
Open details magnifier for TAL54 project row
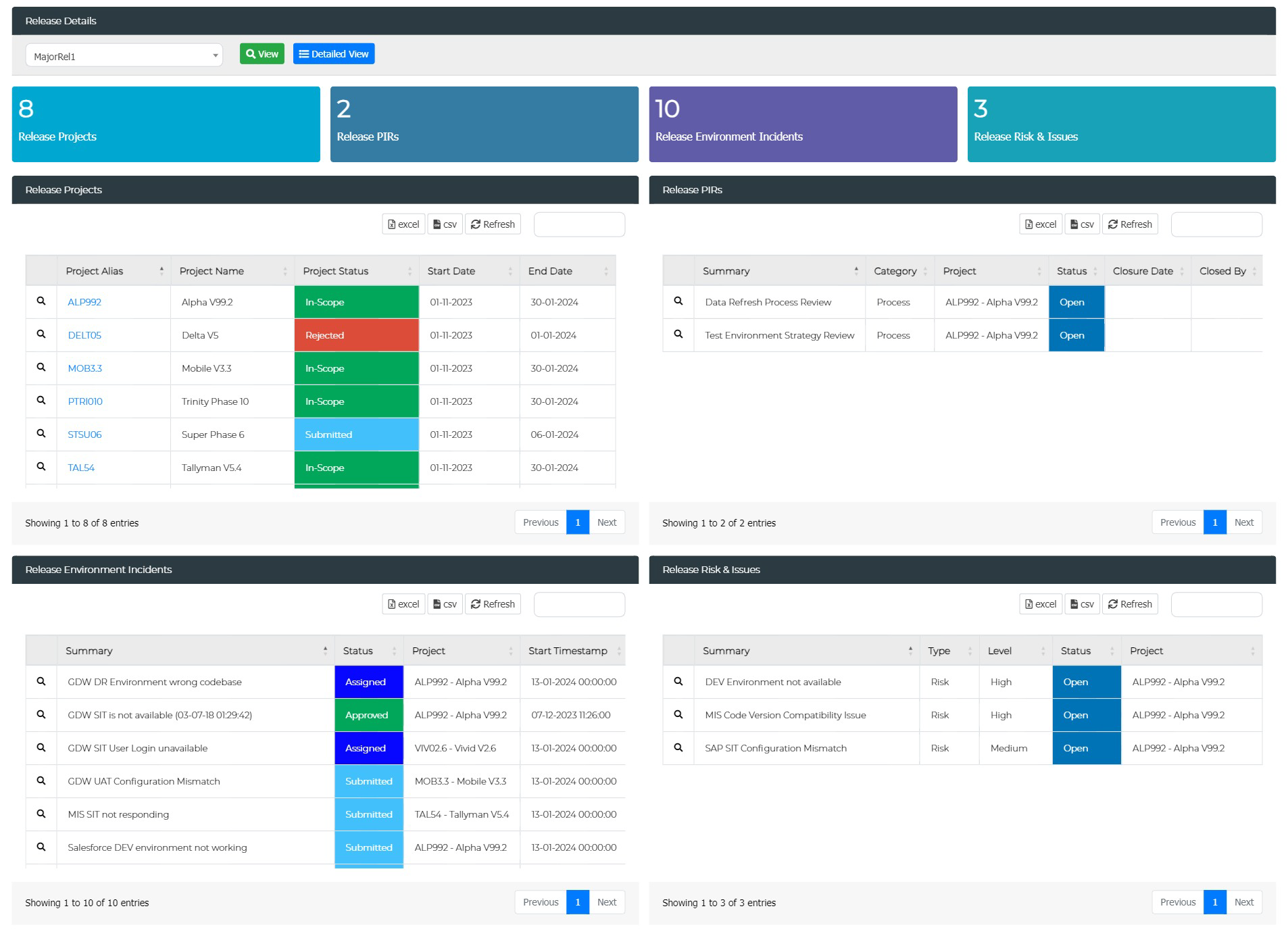point(41,467)
